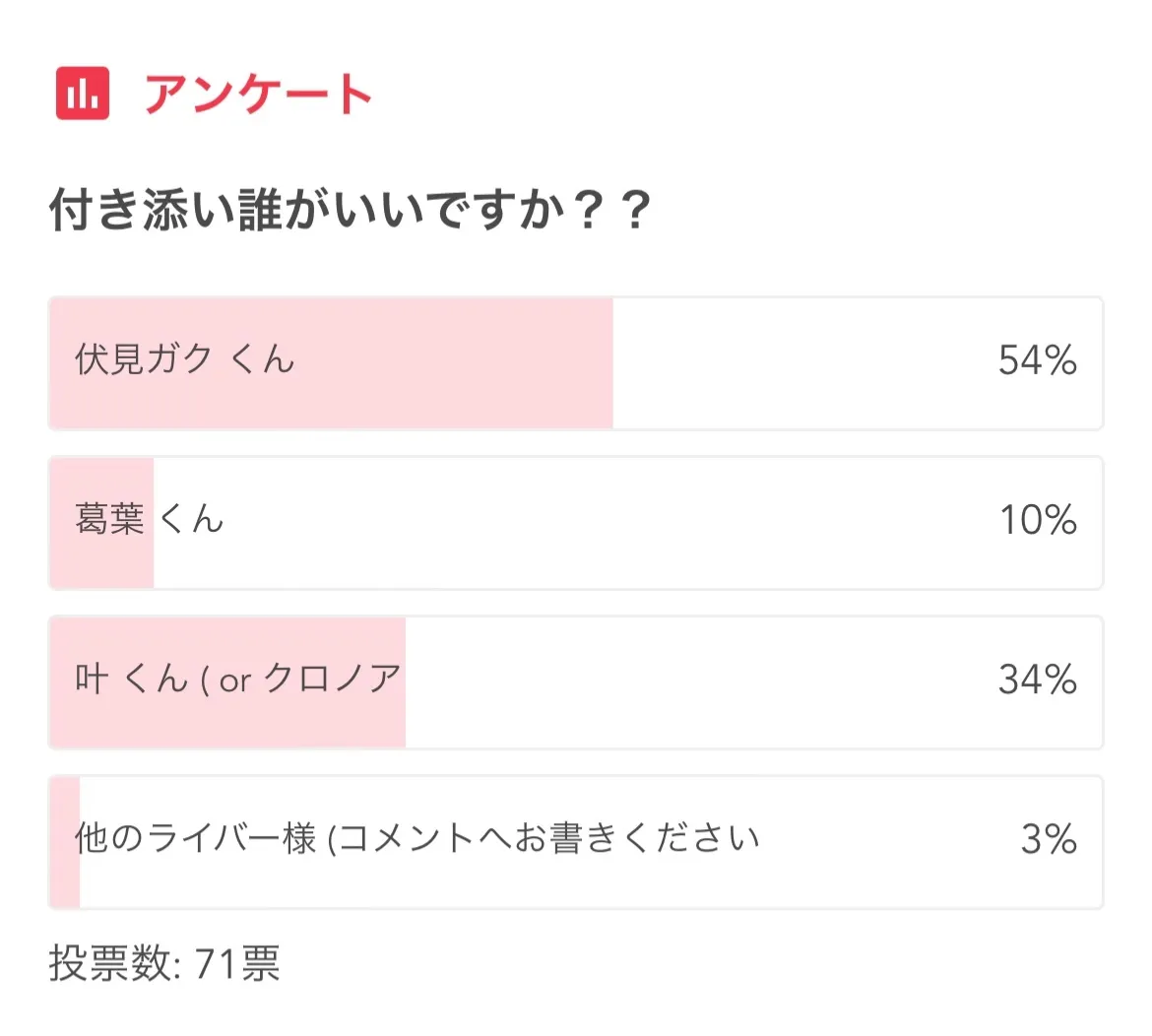Click the small pink bar for 他のライバー様
The height and width of the screenshot is (1036, 1152).
click(x=65, y=841)
